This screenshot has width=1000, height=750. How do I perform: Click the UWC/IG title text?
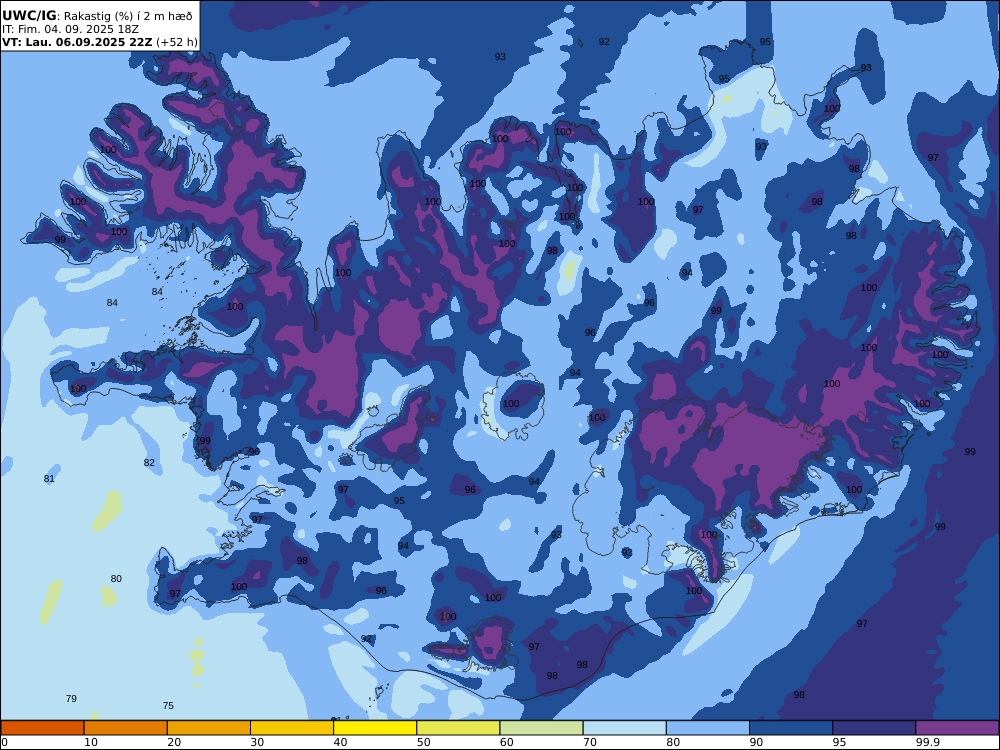29,16
